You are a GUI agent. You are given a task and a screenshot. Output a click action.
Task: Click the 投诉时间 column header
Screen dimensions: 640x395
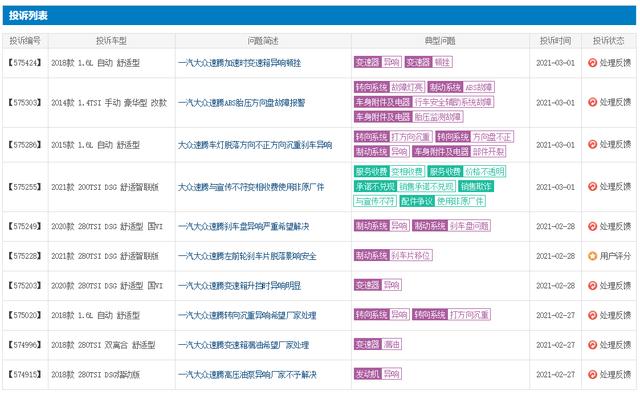555,41
